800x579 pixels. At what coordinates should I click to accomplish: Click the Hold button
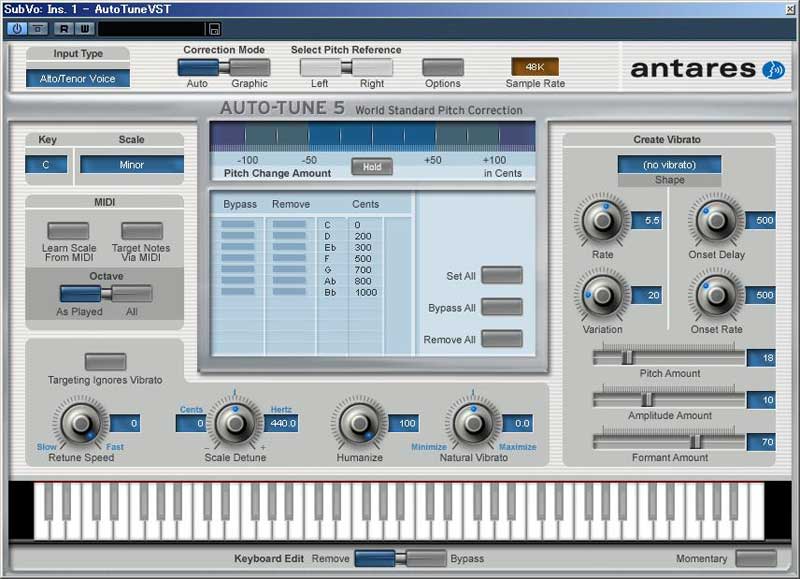(372, 167)
